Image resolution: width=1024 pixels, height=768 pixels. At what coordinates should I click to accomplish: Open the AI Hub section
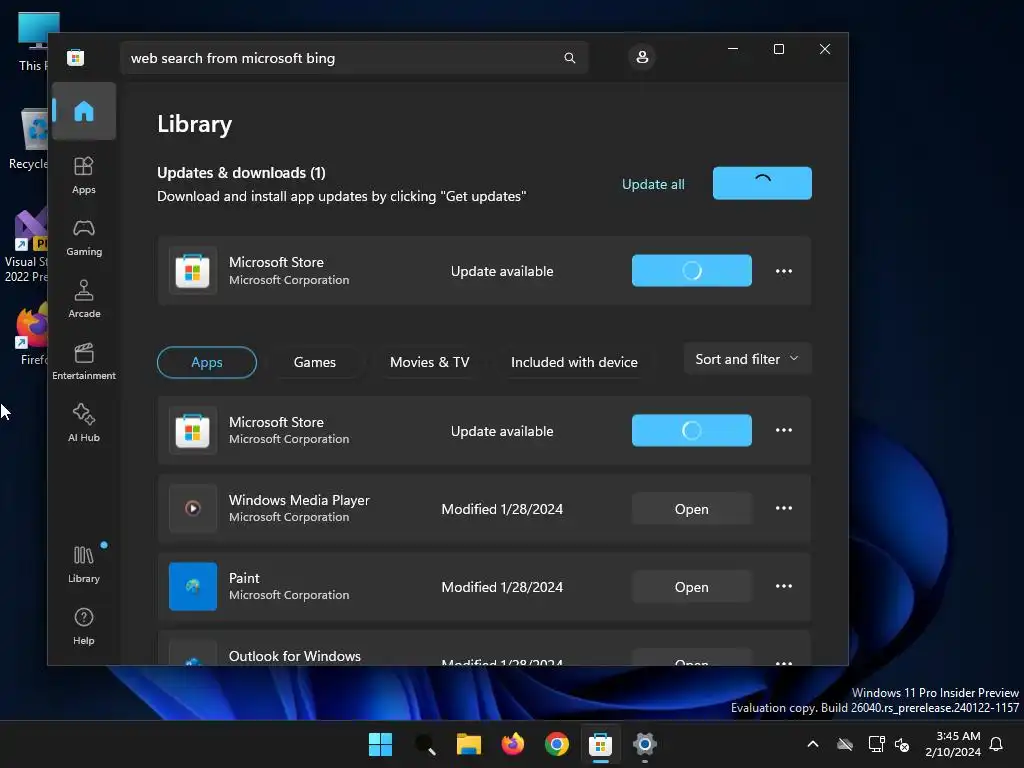(84, 423)
